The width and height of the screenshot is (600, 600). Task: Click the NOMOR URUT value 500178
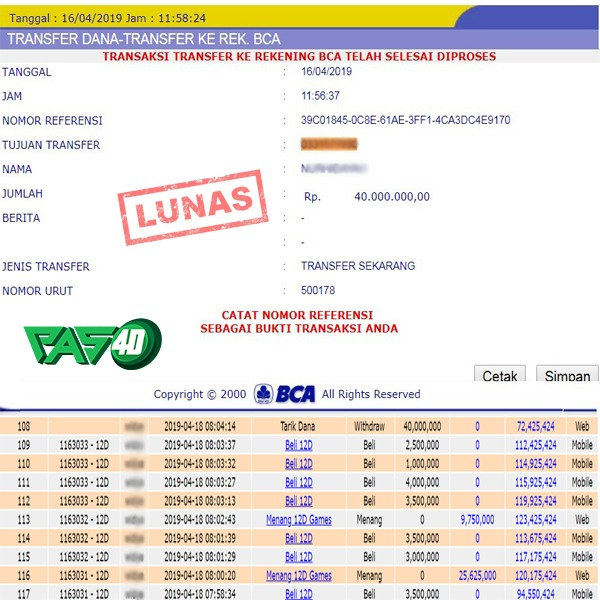318,290
